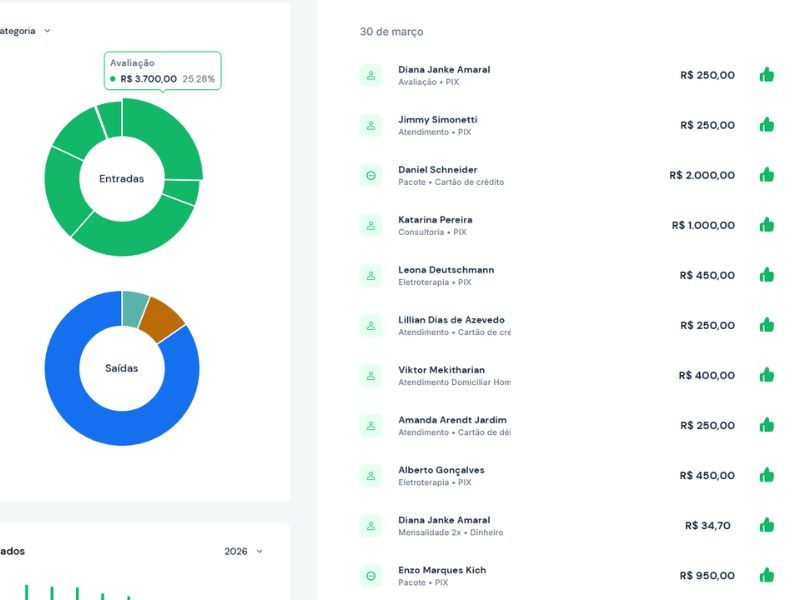800x600 pixels.
Task: Click the package icon beside Daniel Schneider
Action: pos(371,175)
